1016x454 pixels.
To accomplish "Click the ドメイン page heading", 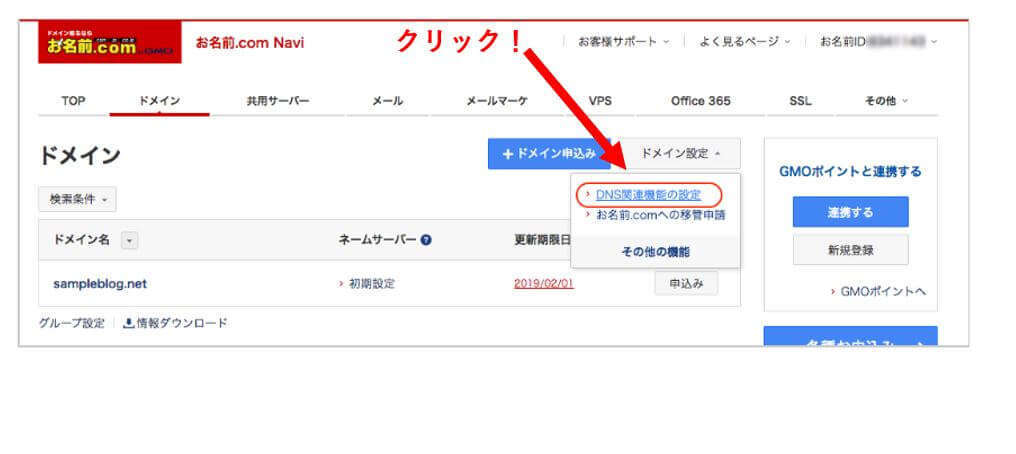I will [80, 155].
